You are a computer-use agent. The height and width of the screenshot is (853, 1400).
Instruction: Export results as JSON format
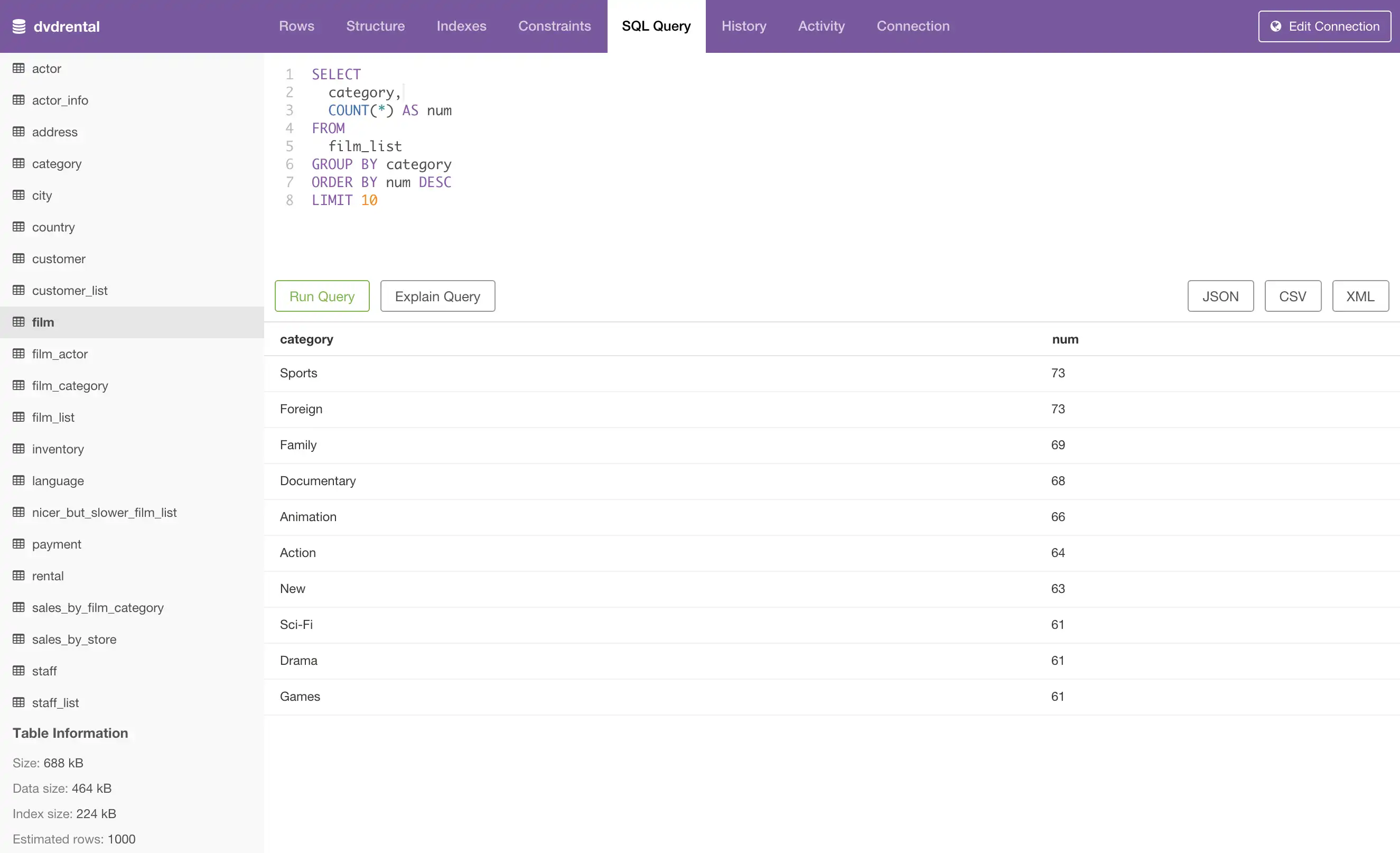1220,295
